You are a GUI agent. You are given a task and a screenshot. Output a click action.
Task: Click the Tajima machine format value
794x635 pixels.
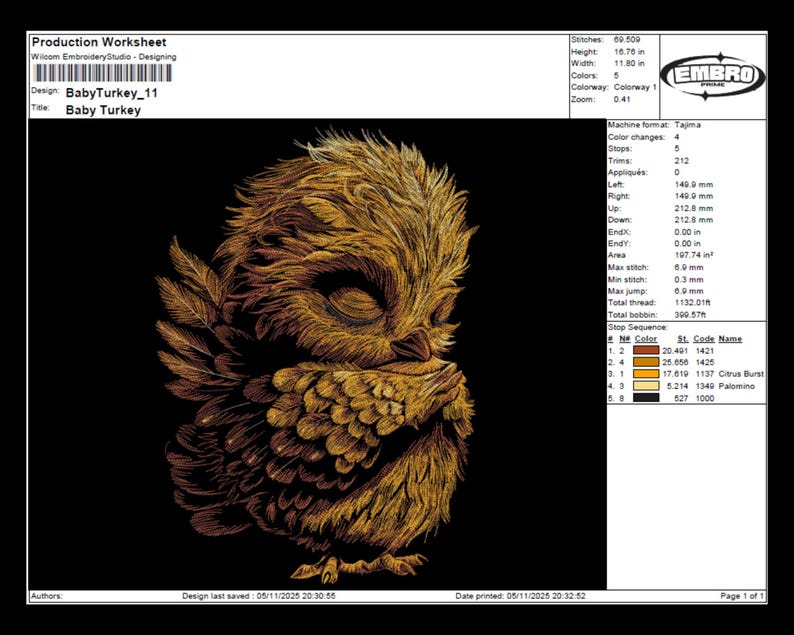tap(688, 125)
